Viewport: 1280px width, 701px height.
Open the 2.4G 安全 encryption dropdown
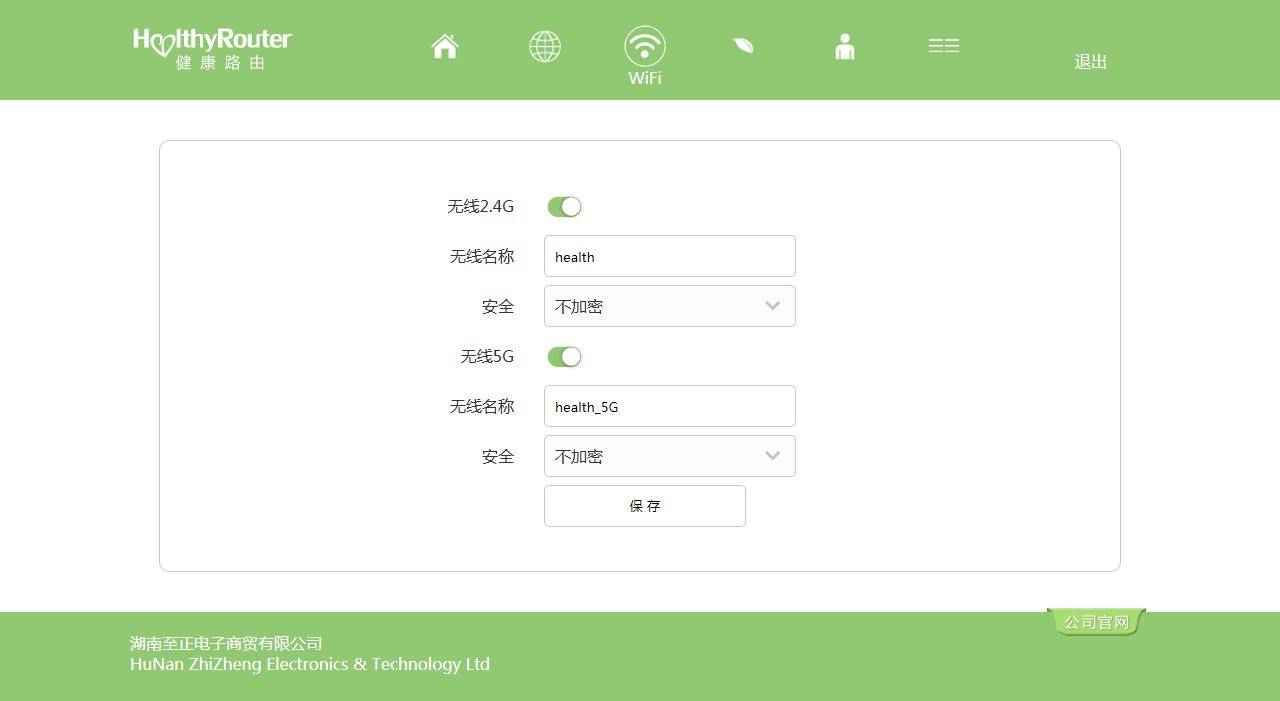pos(669,306)
